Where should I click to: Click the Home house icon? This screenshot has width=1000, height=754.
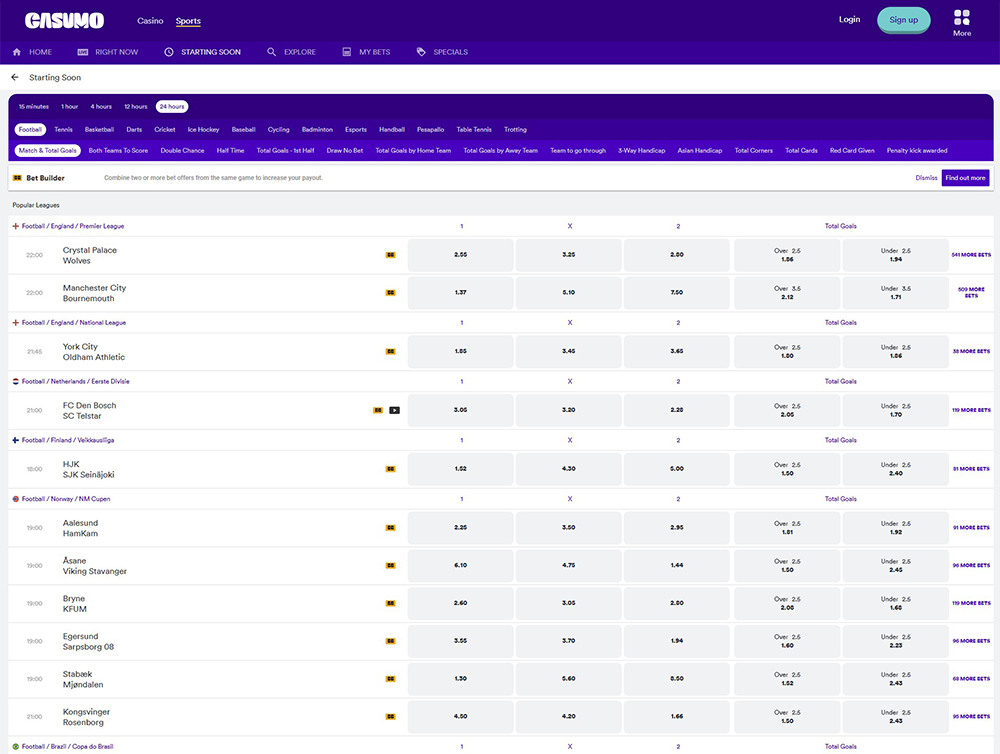coord(17,52)
